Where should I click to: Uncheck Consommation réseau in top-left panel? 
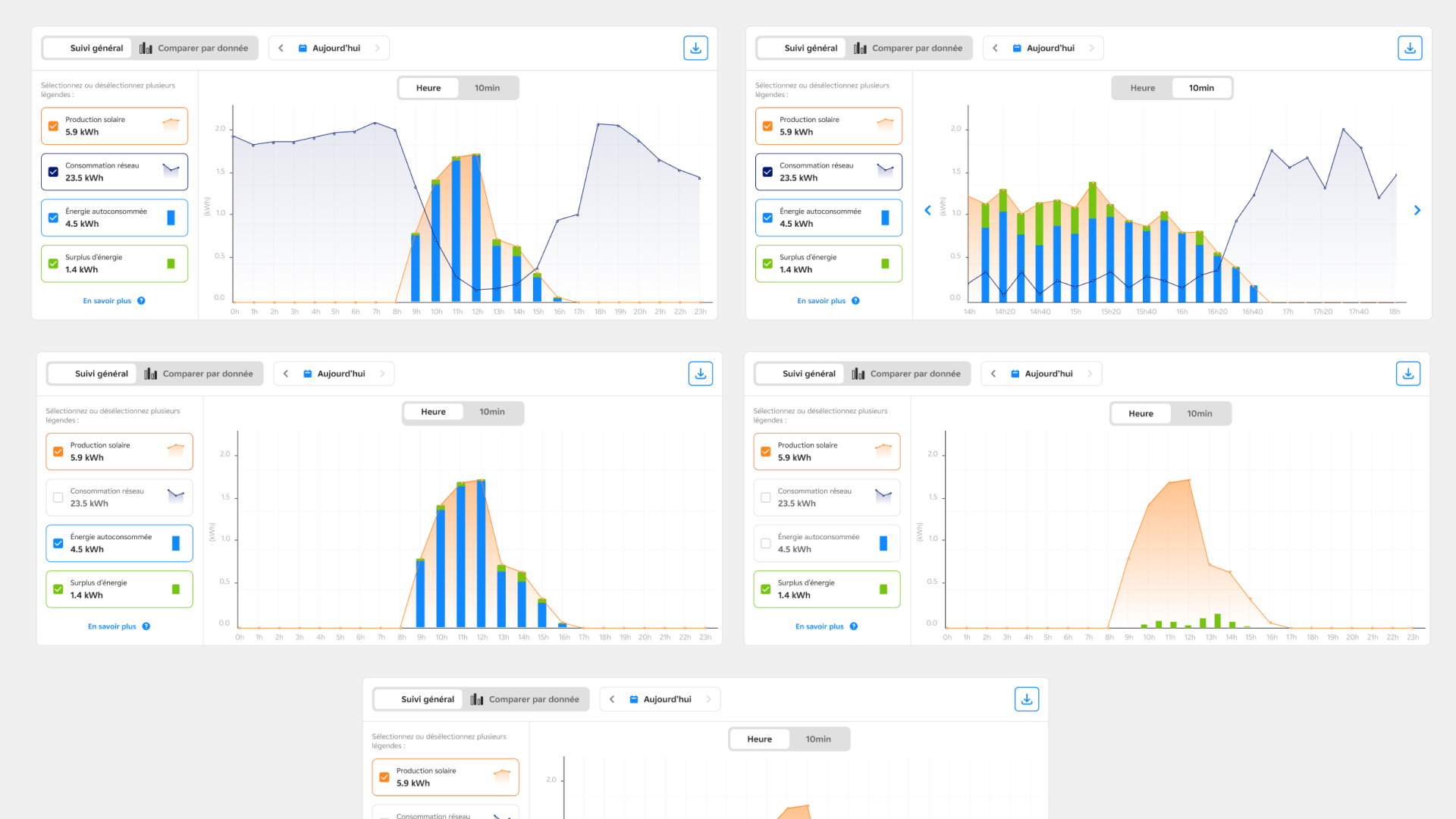coord(53,172)
